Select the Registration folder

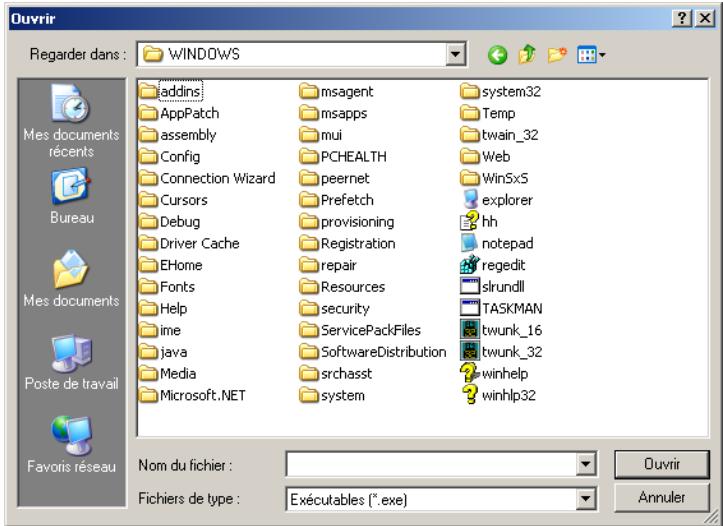pos(348,243)
